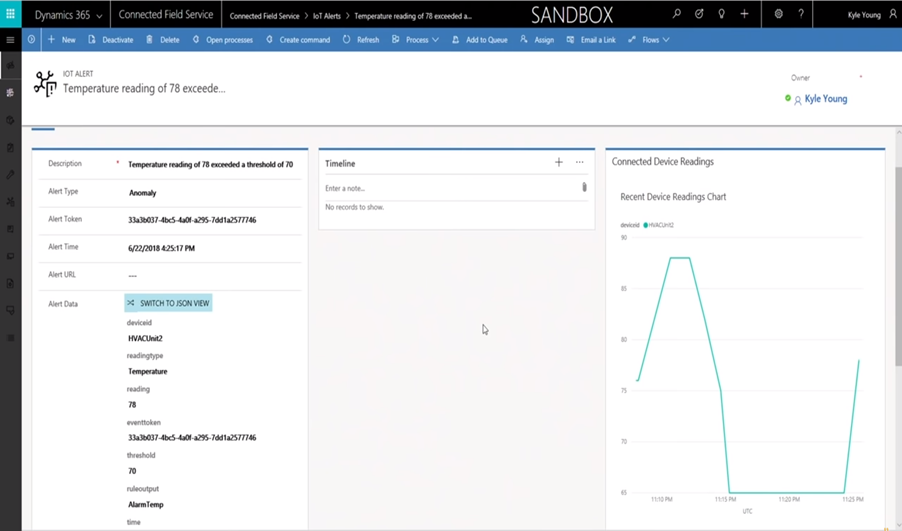Click the Timeline section heading
The height and width of the screenshot is (531, 902).
(340, 163)
